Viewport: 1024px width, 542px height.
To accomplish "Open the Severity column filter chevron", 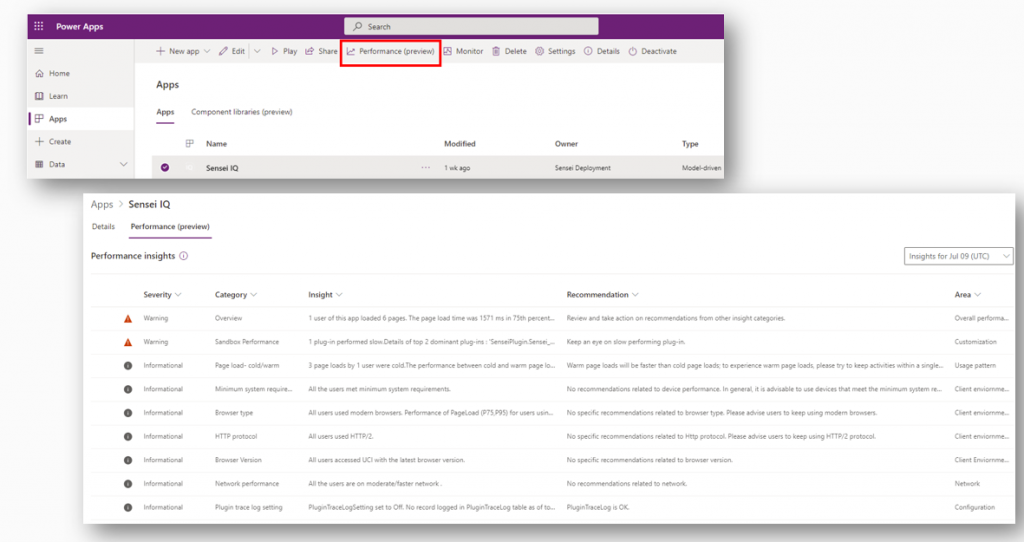I will pos(178,295).
